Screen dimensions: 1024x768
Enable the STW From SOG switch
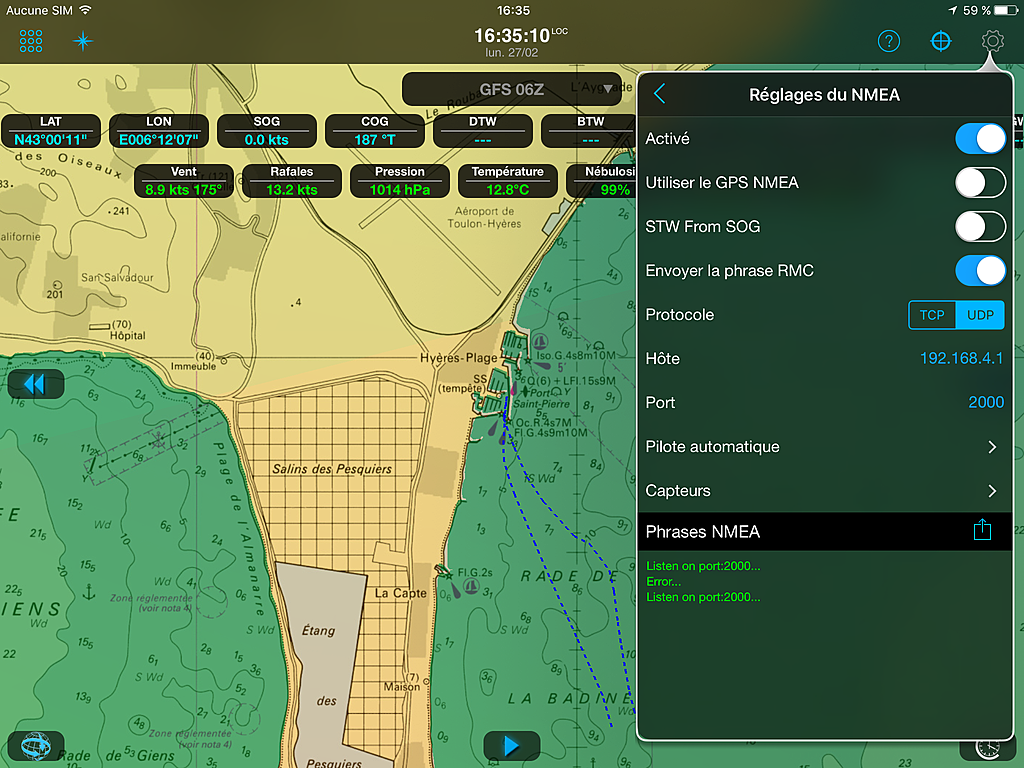[x=980, y=227]
